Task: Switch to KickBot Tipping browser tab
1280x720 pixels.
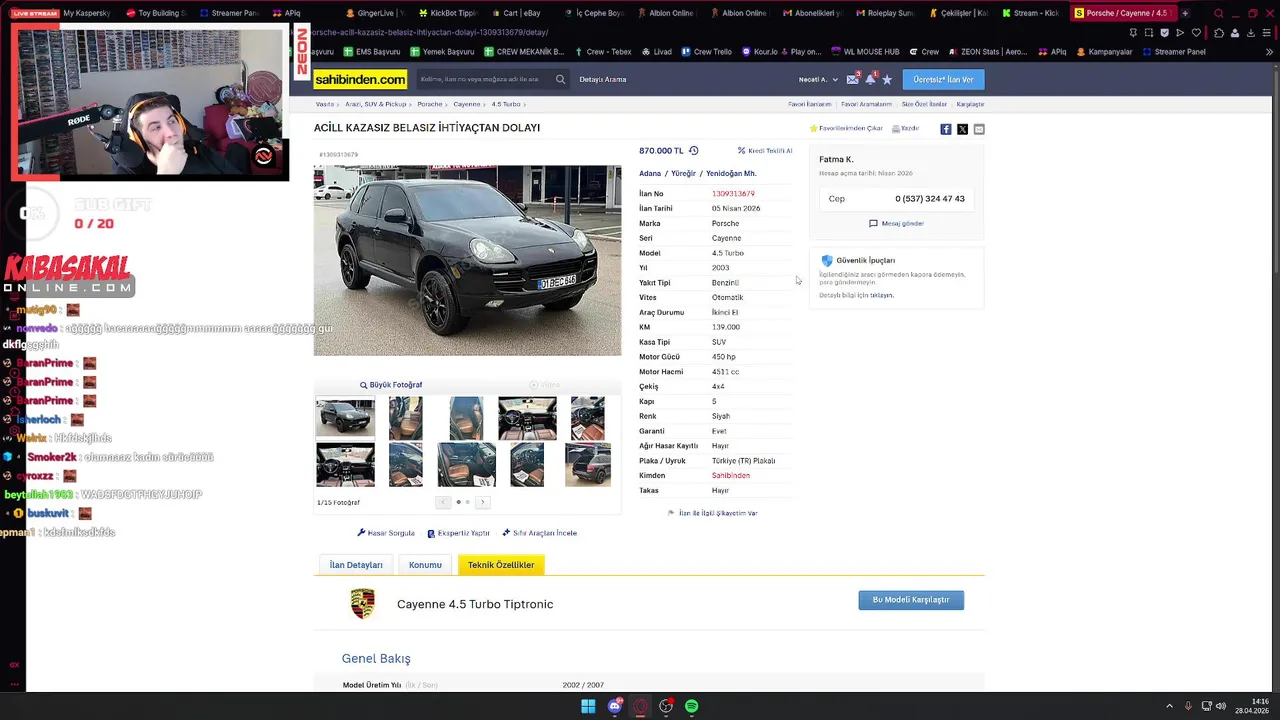Action: [447, 13]
